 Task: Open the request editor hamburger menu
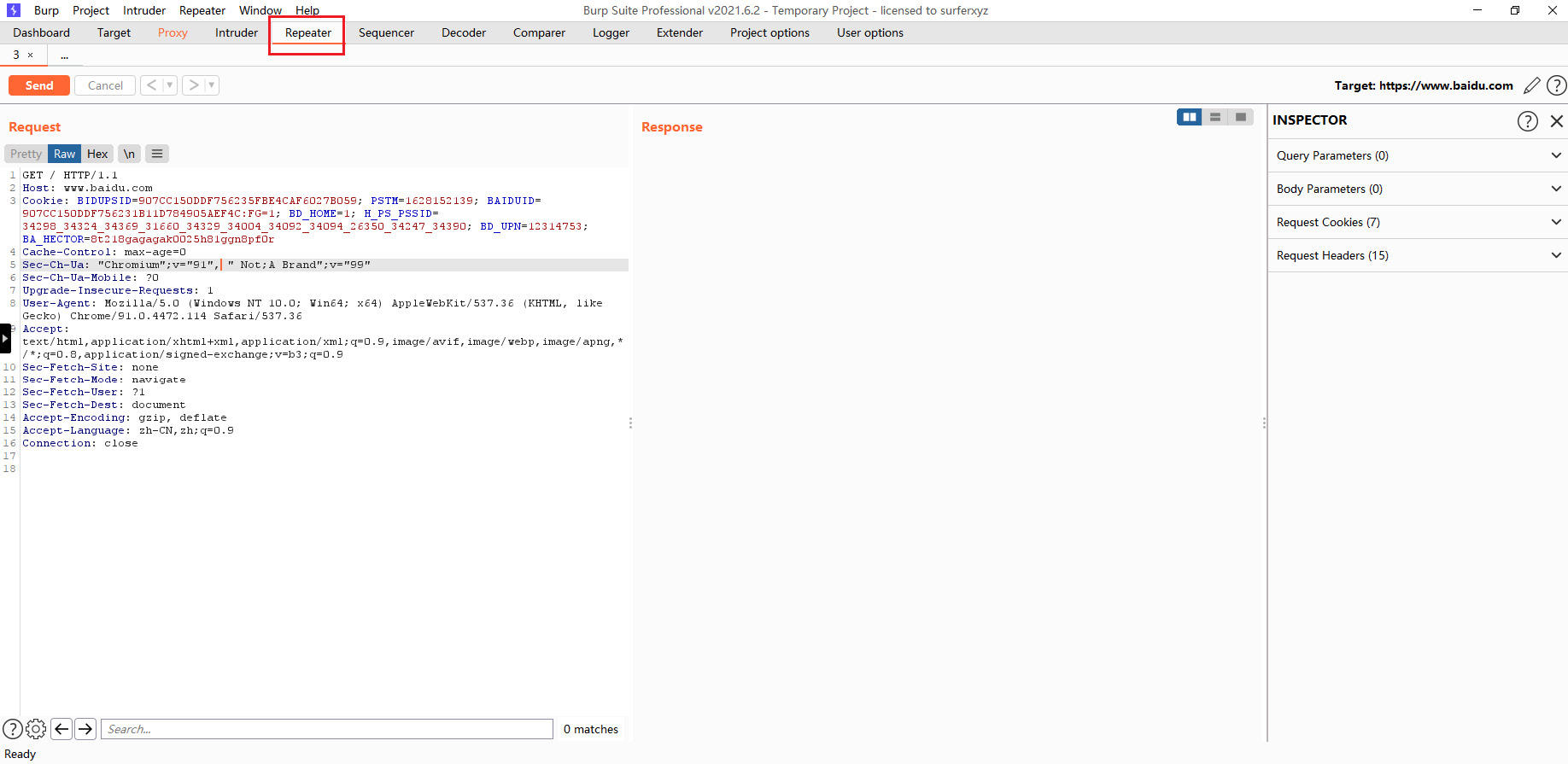click(x=157, y=154)
